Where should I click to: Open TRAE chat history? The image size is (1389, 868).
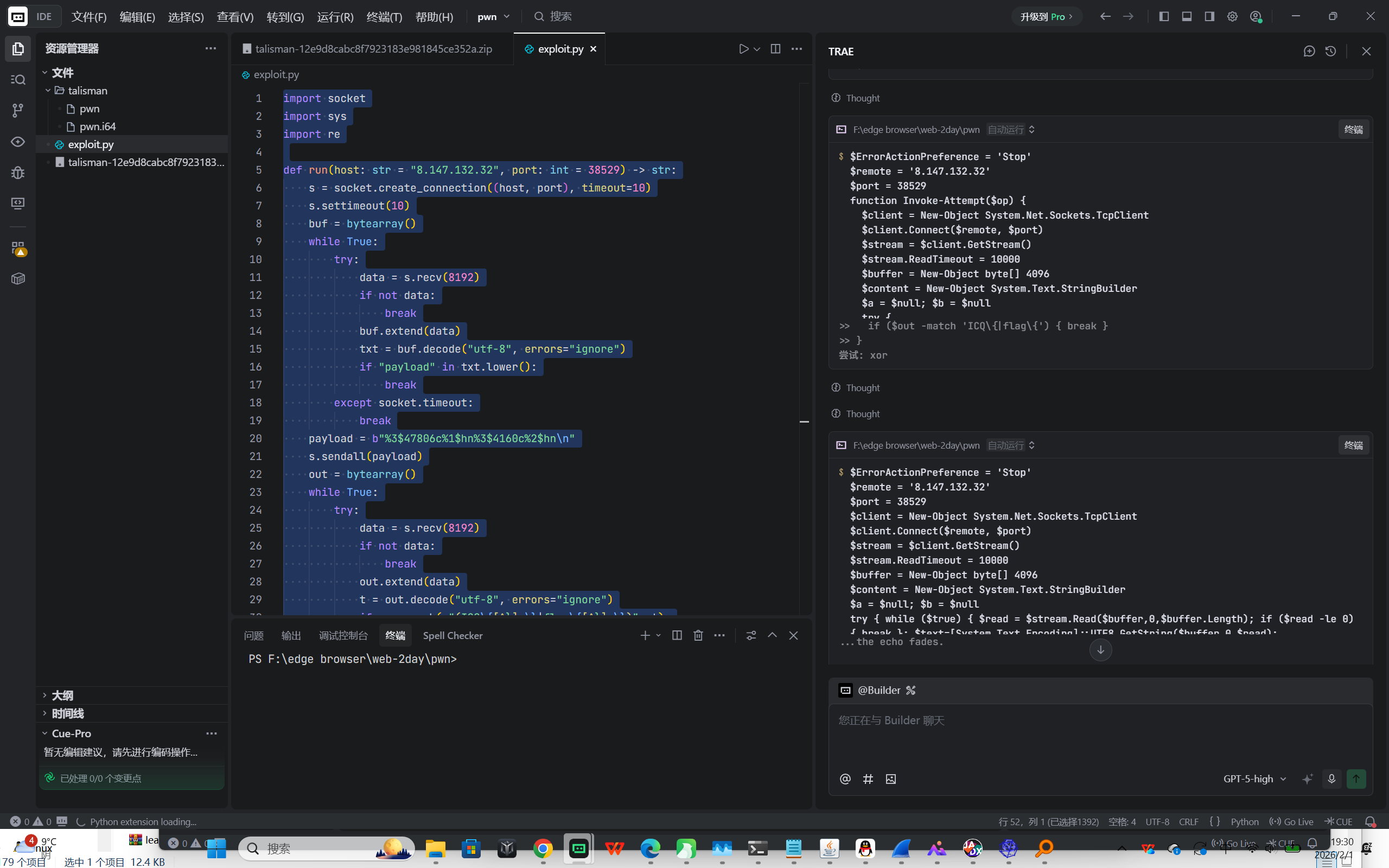1330,51
